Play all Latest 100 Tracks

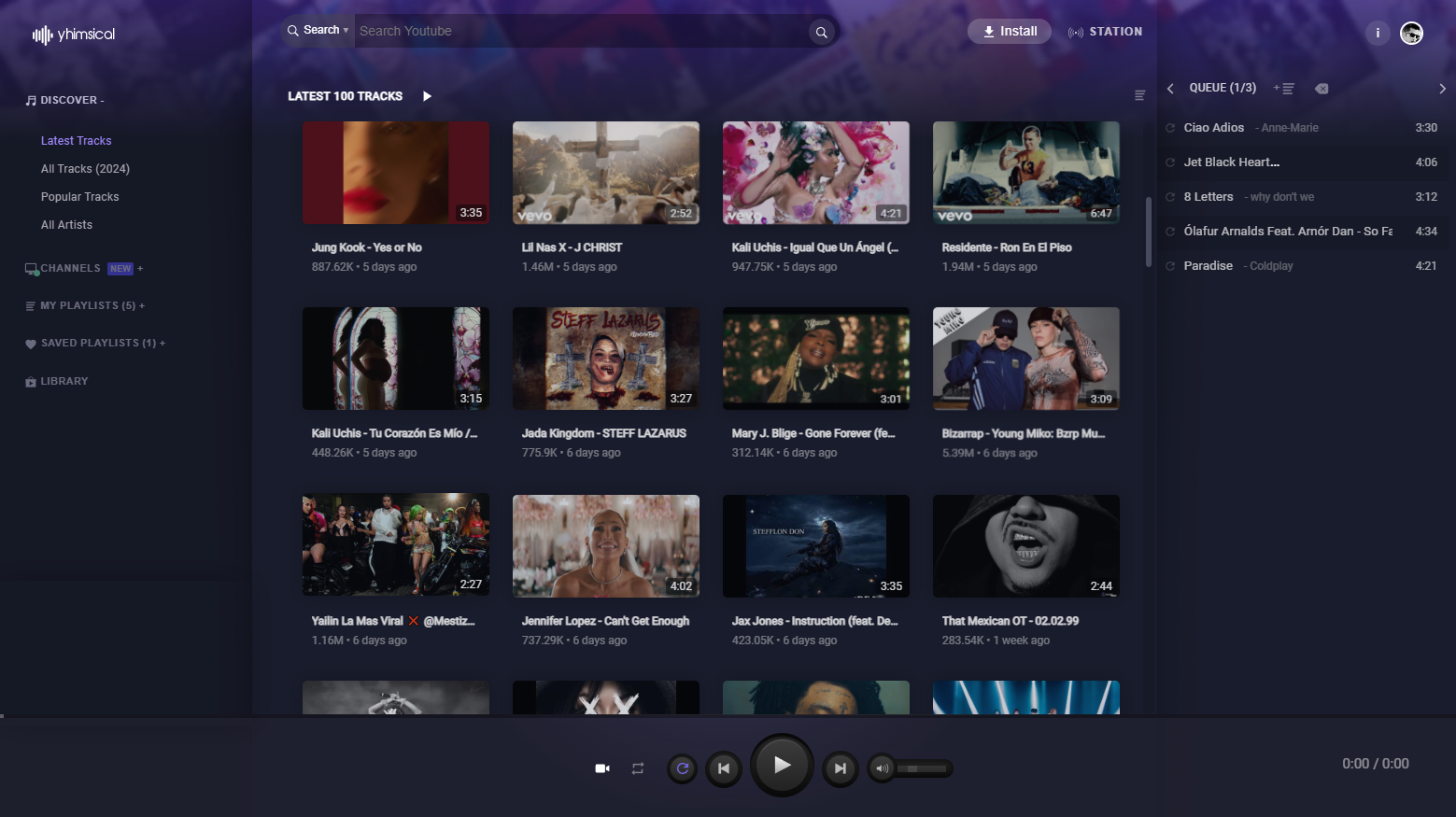point(427,96)
